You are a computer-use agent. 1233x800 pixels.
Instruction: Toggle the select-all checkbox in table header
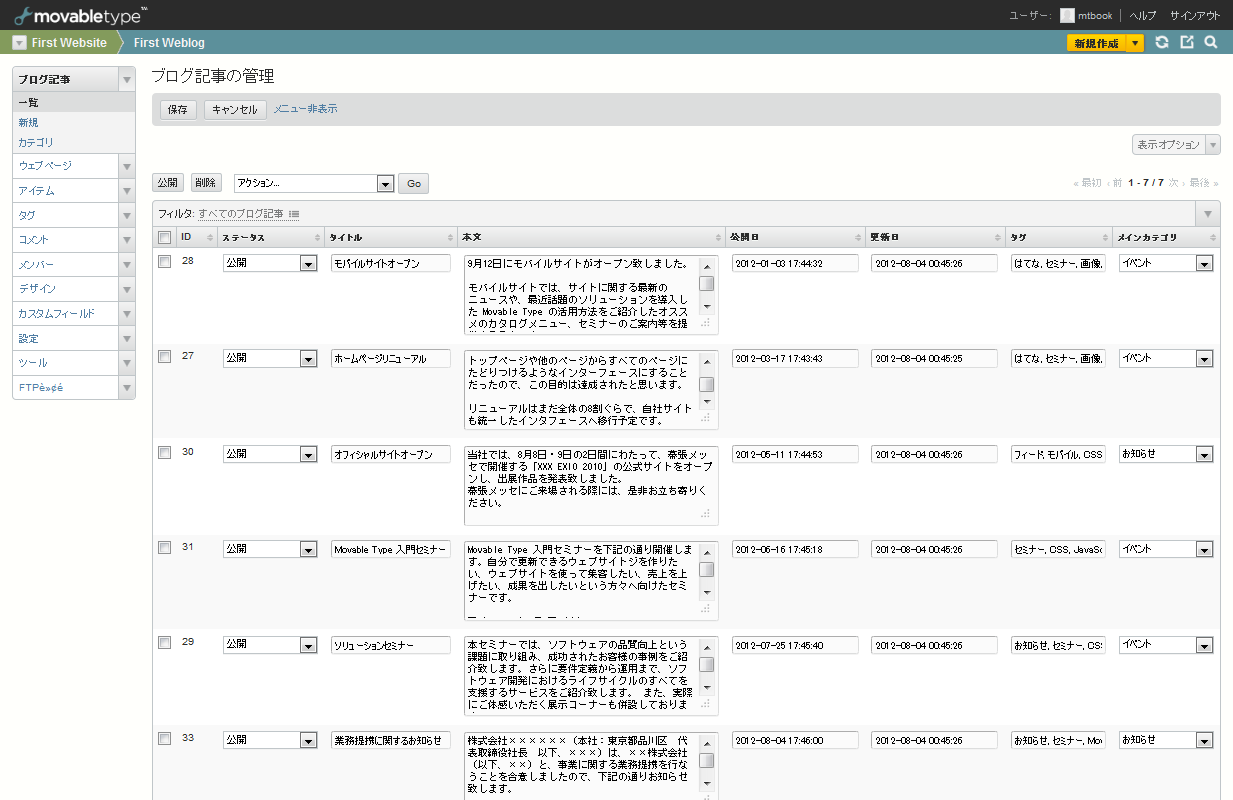(165, 237)
